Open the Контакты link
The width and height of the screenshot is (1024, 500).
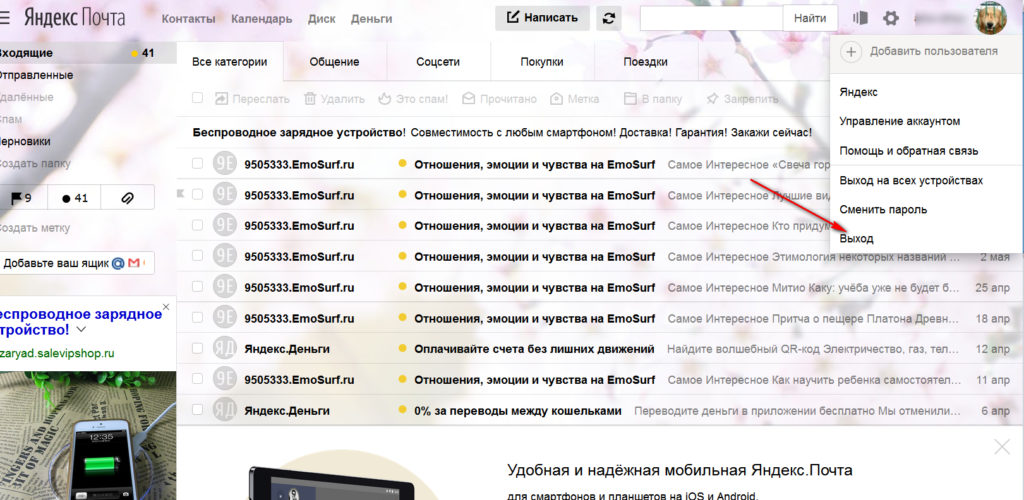point(188,19)
